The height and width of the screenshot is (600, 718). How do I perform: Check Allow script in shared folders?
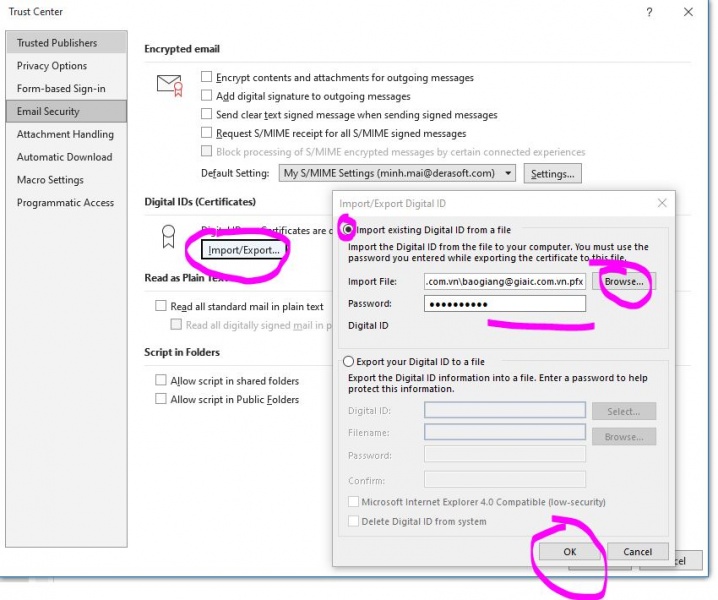161,381
